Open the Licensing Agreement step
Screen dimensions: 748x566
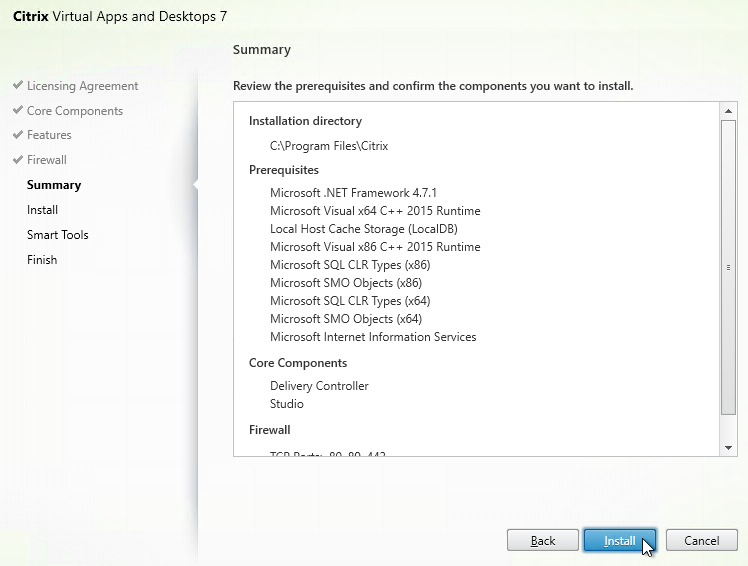click(x=83, y=86)
